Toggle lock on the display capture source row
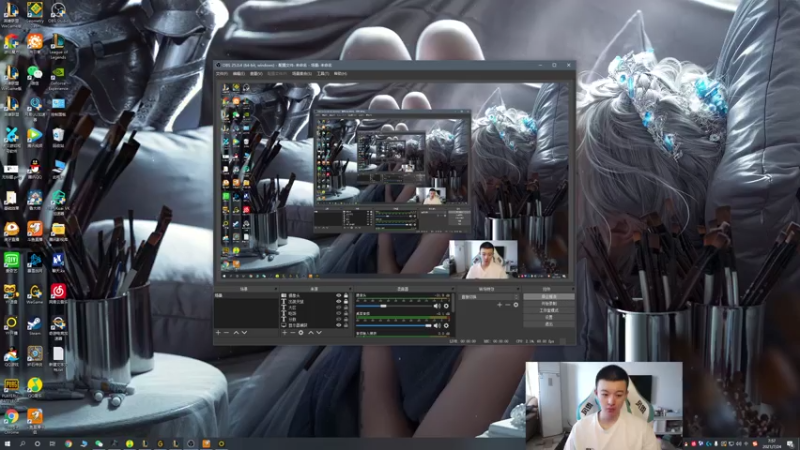Screen dimensions: 800x450 346,325
